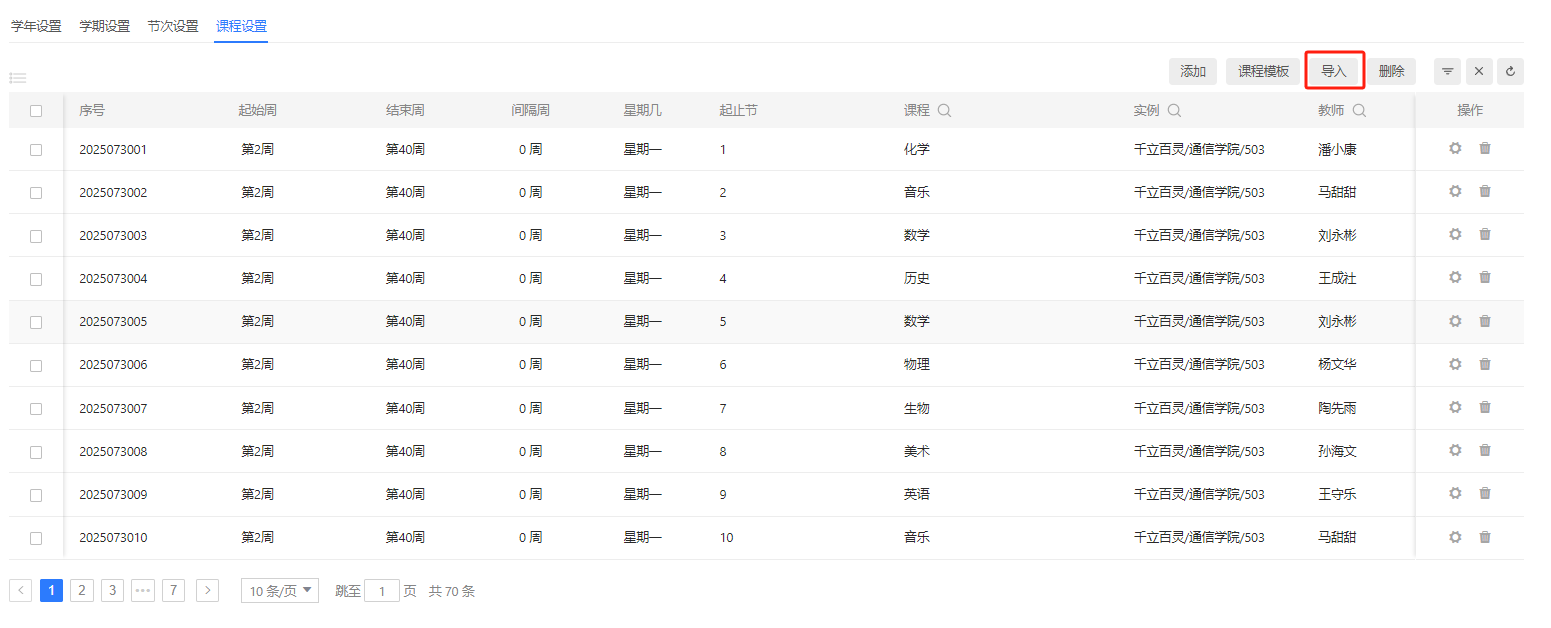The image size is (1551, 628).
Task: Click search icon next to 教师 header
Action: pyautogui.click(x=1359, y=111)
